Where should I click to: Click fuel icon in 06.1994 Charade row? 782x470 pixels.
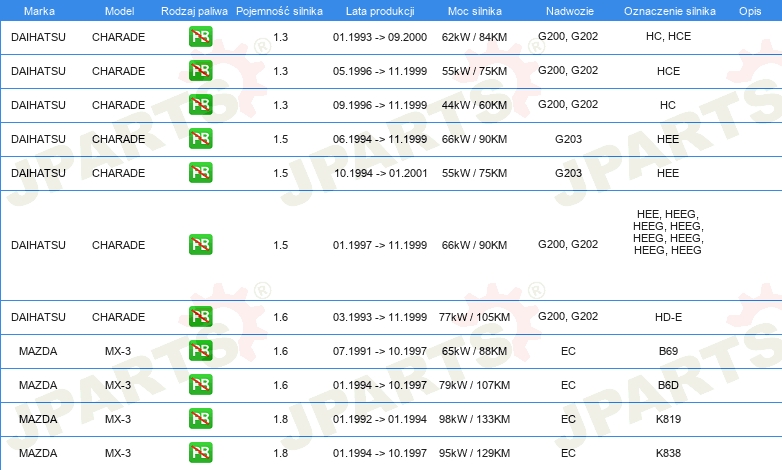coord(200,138)
